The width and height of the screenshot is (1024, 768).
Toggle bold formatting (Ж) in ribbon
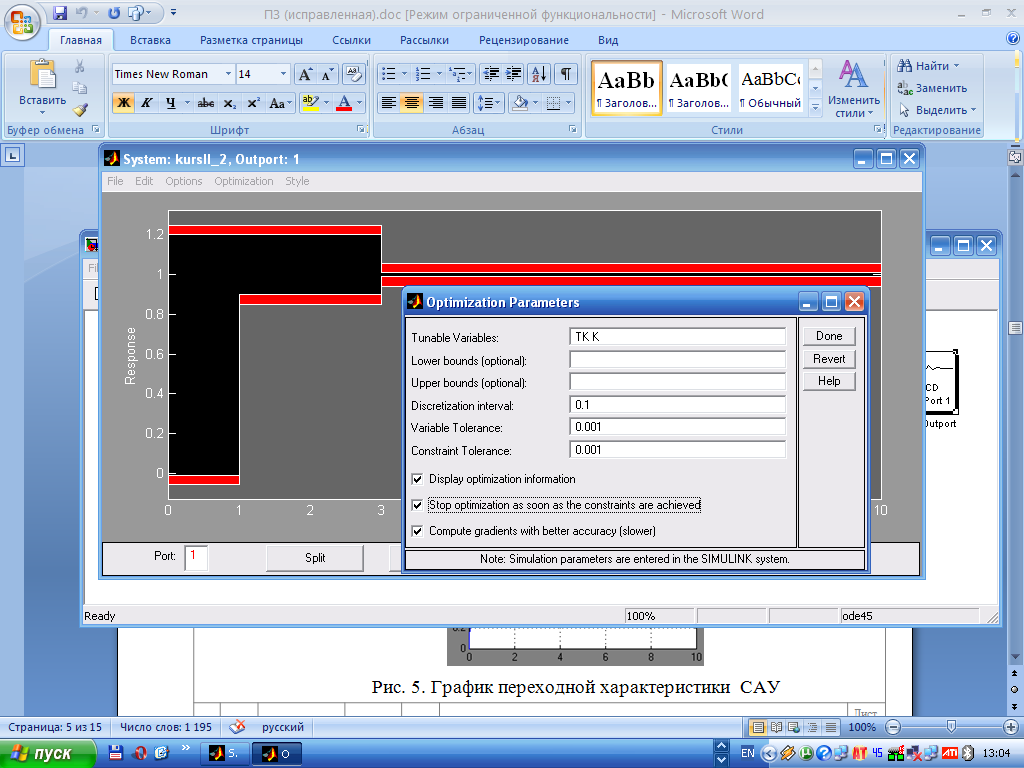(x=124, y=103)
